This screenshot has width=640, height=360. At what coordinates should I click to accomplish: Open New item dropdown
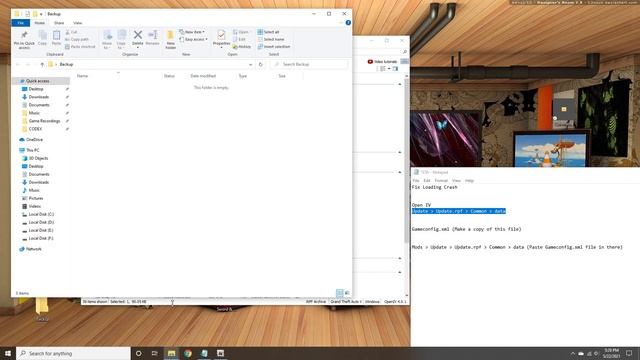(x=192, y=32)
